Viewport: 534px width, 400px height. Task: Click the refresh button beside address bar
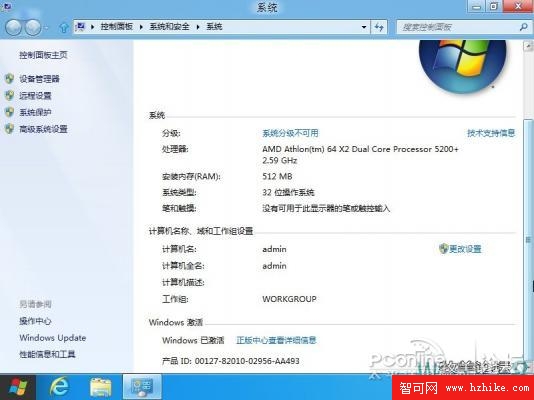click(379, 27)
